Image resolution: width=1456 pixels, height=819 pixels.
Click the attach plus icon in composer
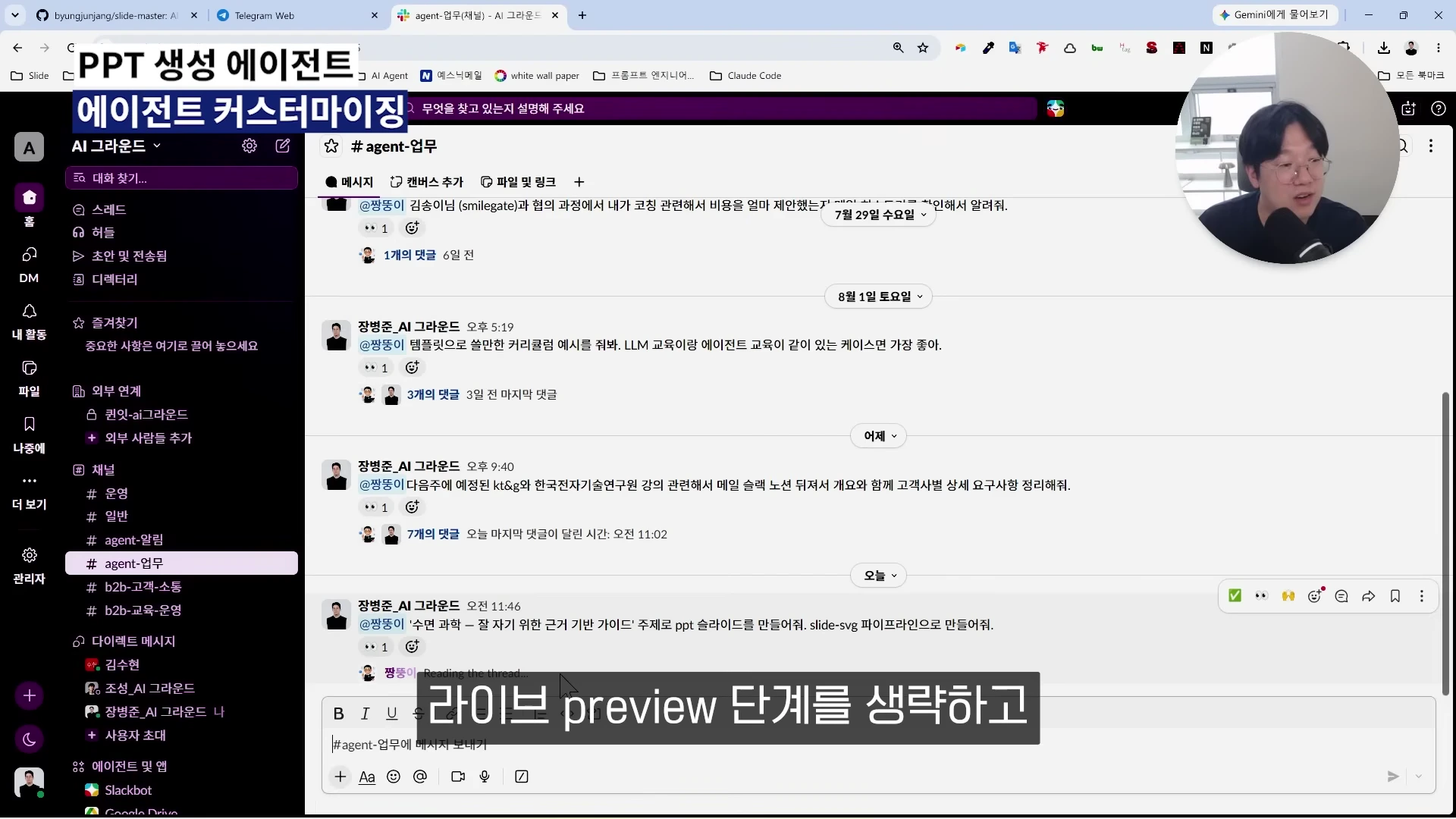coord(340,777)
